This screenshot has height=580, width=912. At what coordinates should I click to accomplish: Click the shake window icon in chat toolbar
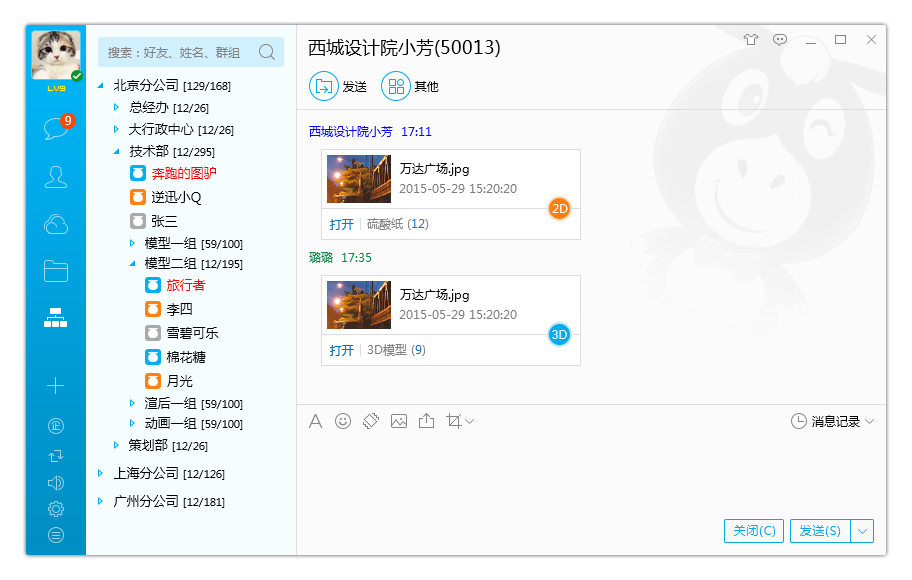click(x=370, y=421)
